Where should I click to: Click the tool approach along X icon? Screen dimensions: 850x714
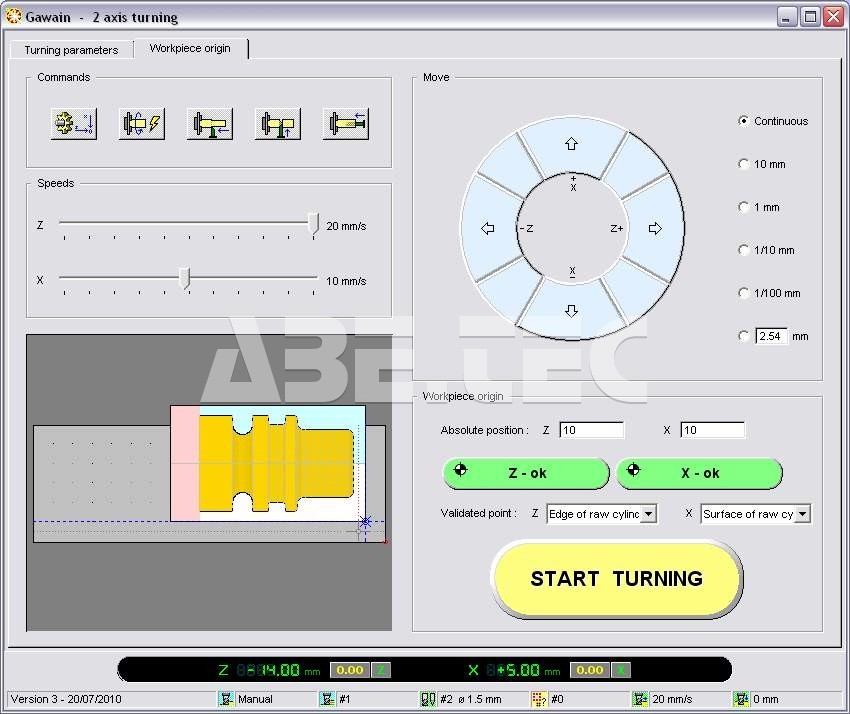point(278,124)
